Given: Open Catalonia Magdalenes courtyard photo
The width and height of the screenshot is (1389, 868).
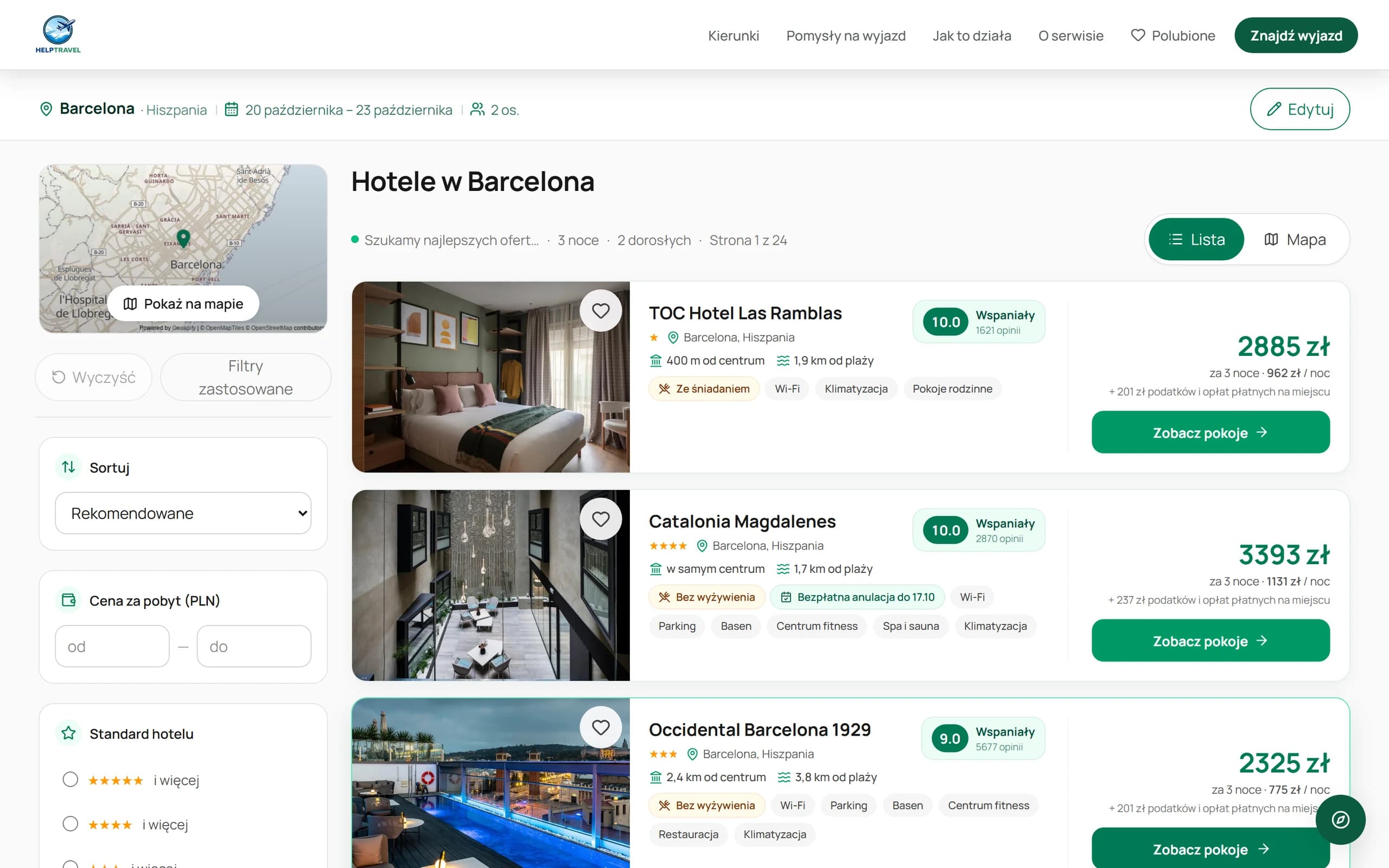Looking at the screenshot, I should click(490, 585).
